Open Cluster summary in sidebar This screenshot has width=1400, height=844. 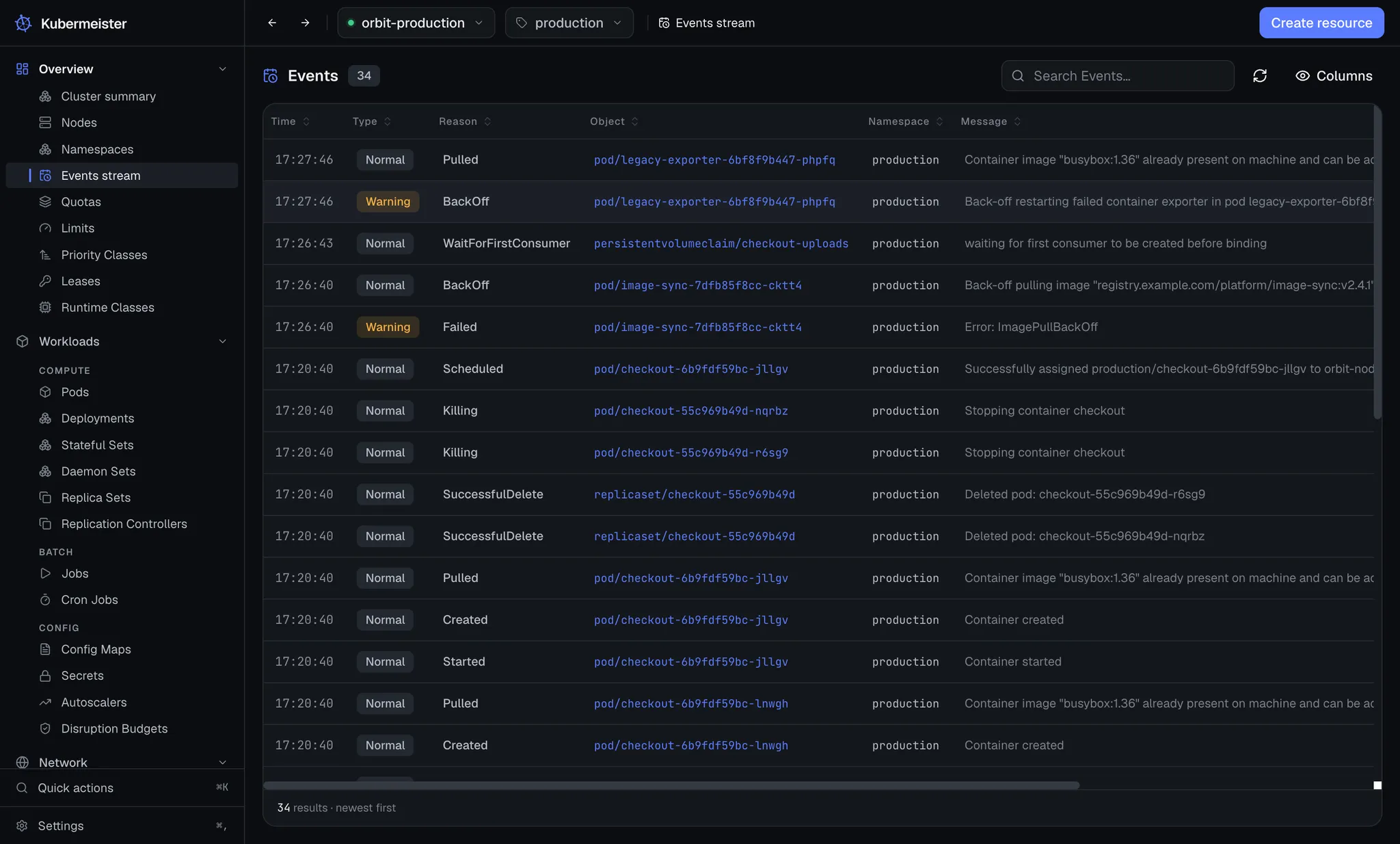click(x=122, y=96)
